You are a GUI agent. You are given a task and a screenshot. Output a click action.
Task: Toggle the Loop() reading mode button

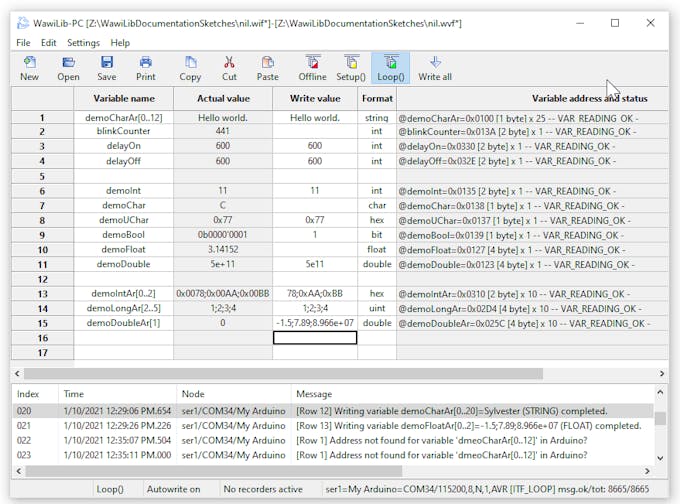pos(390,68)
